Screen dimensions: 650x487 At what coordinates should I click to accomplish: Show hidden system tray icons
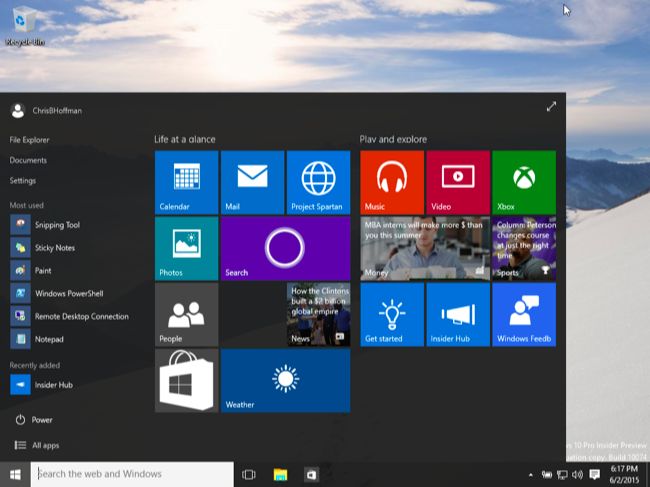coord(531,475)
